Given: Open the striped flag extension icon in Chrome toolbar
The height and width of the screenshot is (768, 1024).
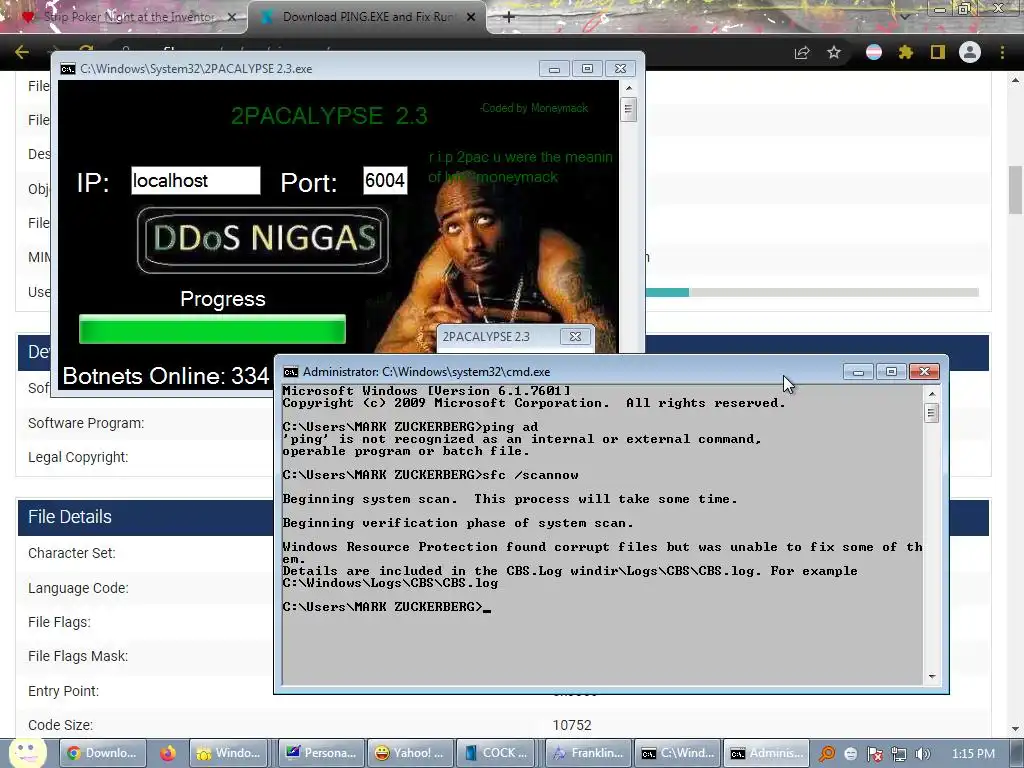Looking at the screenshot, I should click(874, 52).
